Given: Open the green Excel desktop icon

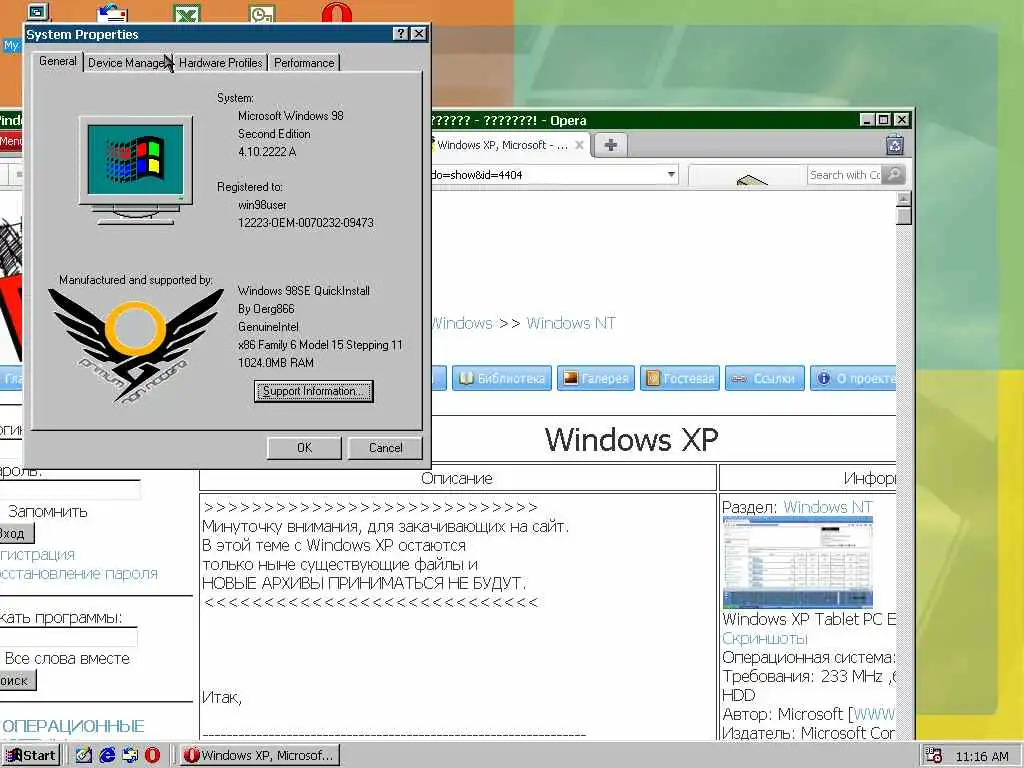Looking at the screenshot, I should pos(187,12).
